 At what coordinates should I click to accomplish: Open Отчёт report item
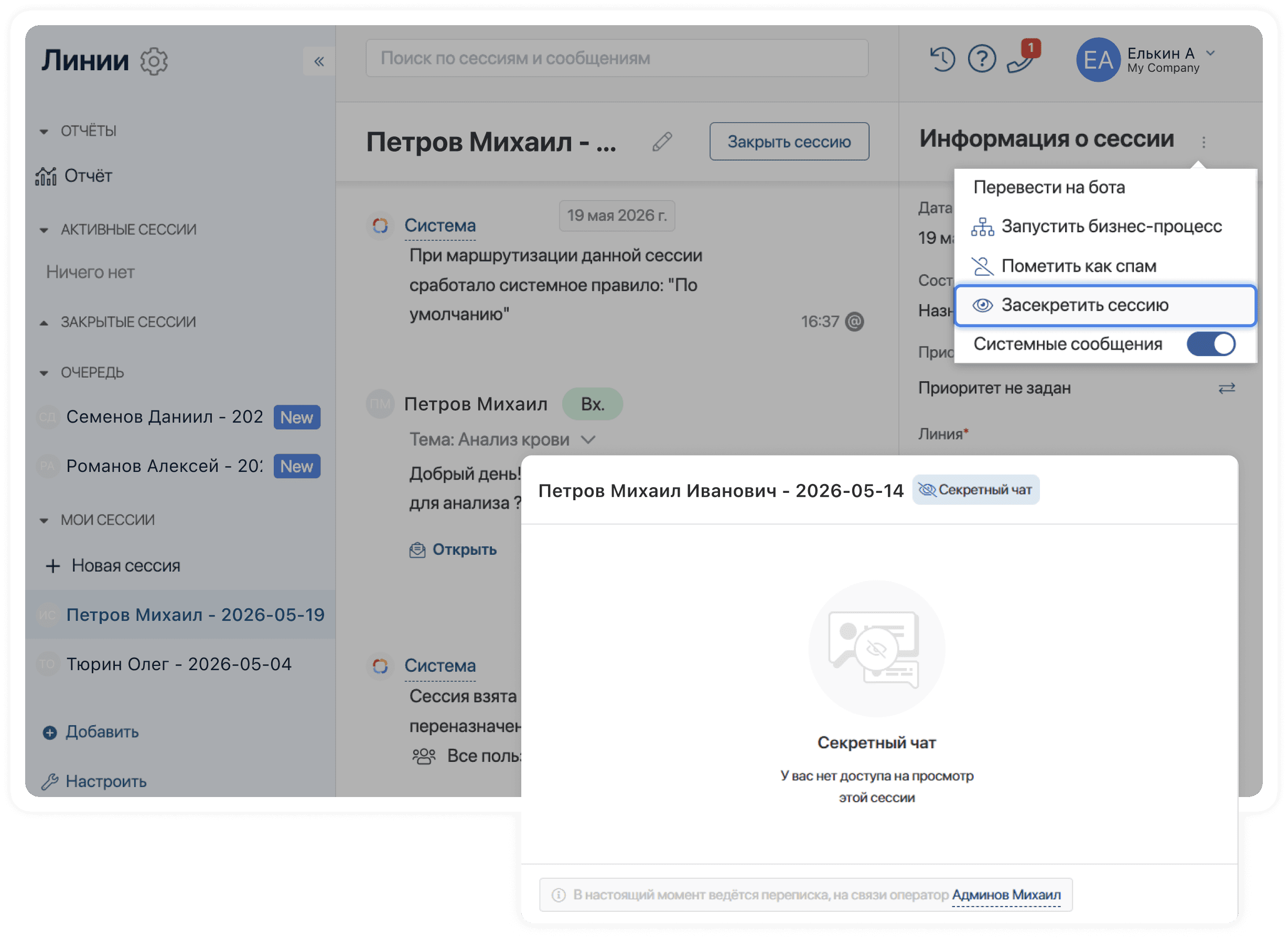[x=88, y=177]
